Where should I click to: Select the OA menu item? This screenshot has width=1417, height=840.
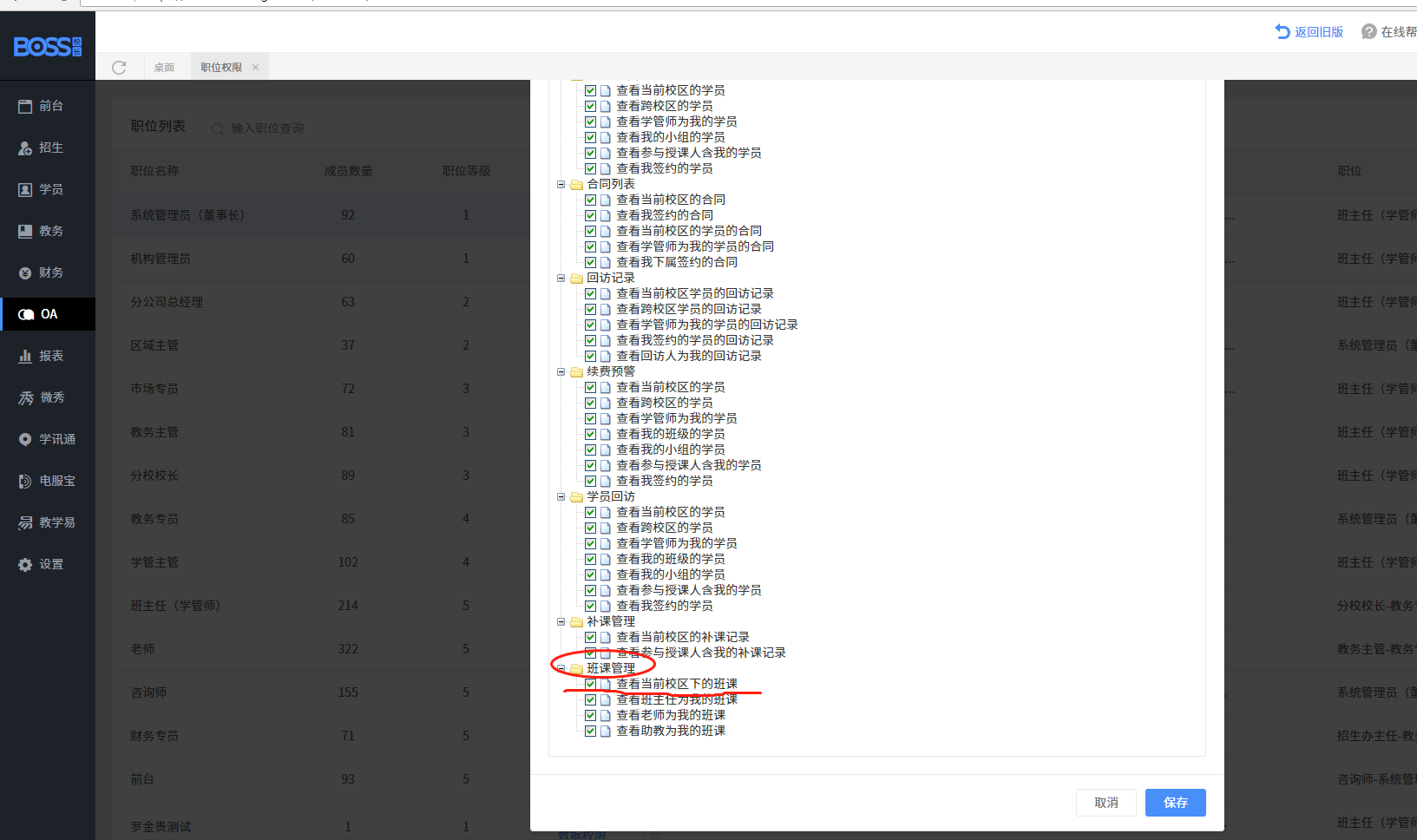(48, 314)
